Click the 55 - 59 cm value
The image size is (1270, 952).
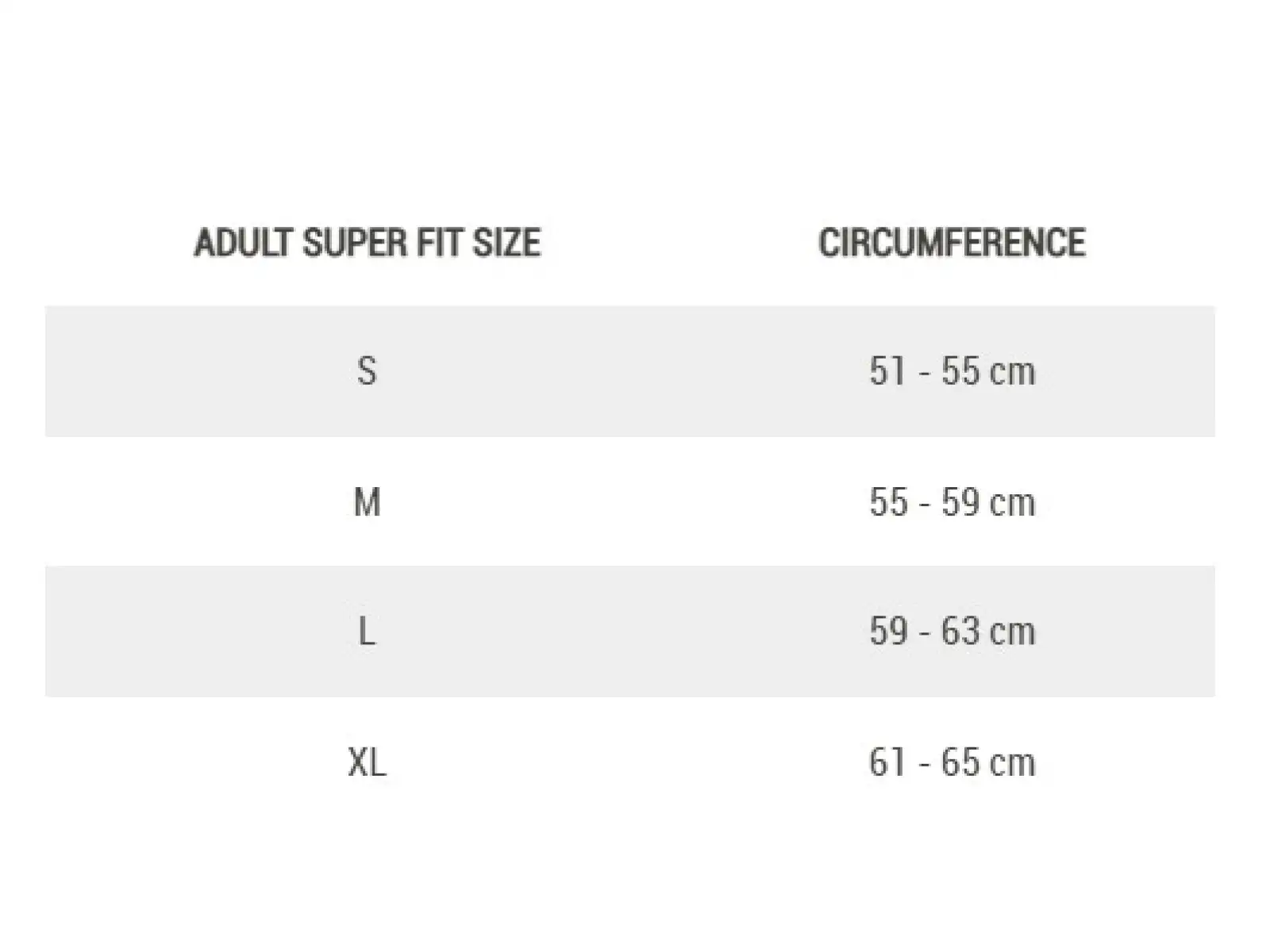952,502
